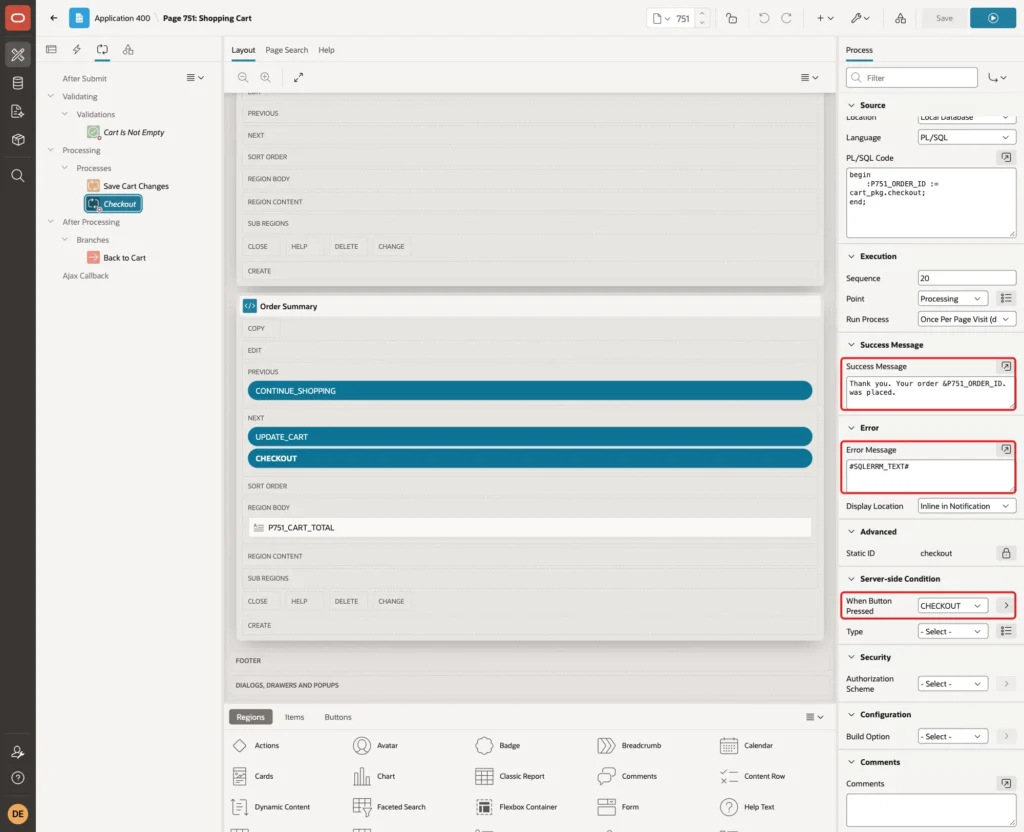Image resolution: width=1024 pixels, height=832 pixels.
Task: Focus the property Filter field
Action: (x=912, y=78)
